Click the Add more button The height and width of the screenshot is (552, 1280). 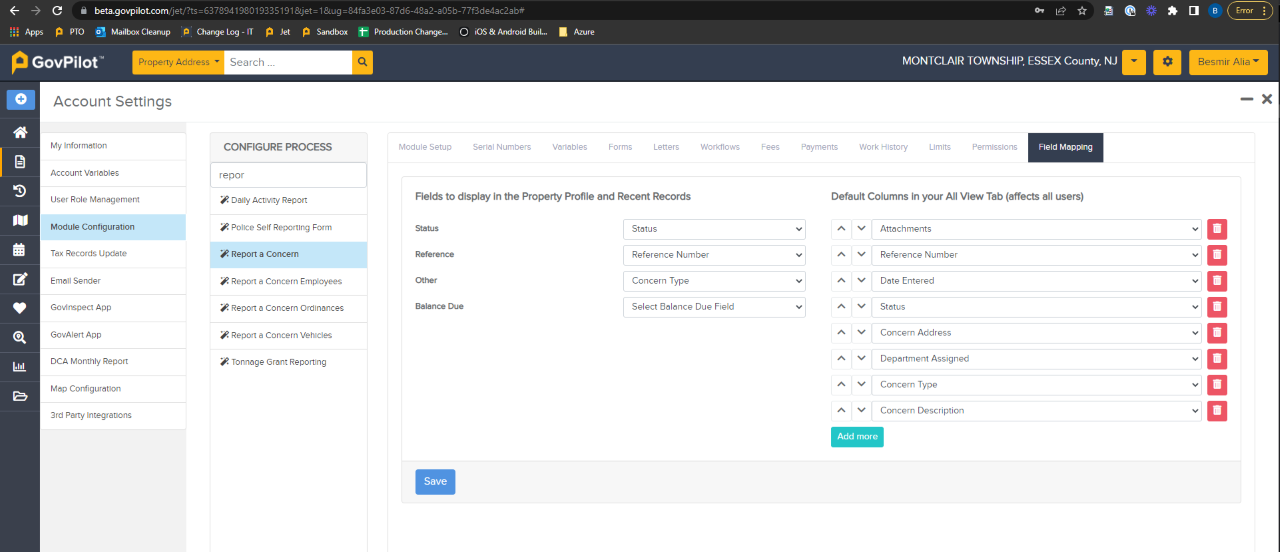tap(857, 437)
